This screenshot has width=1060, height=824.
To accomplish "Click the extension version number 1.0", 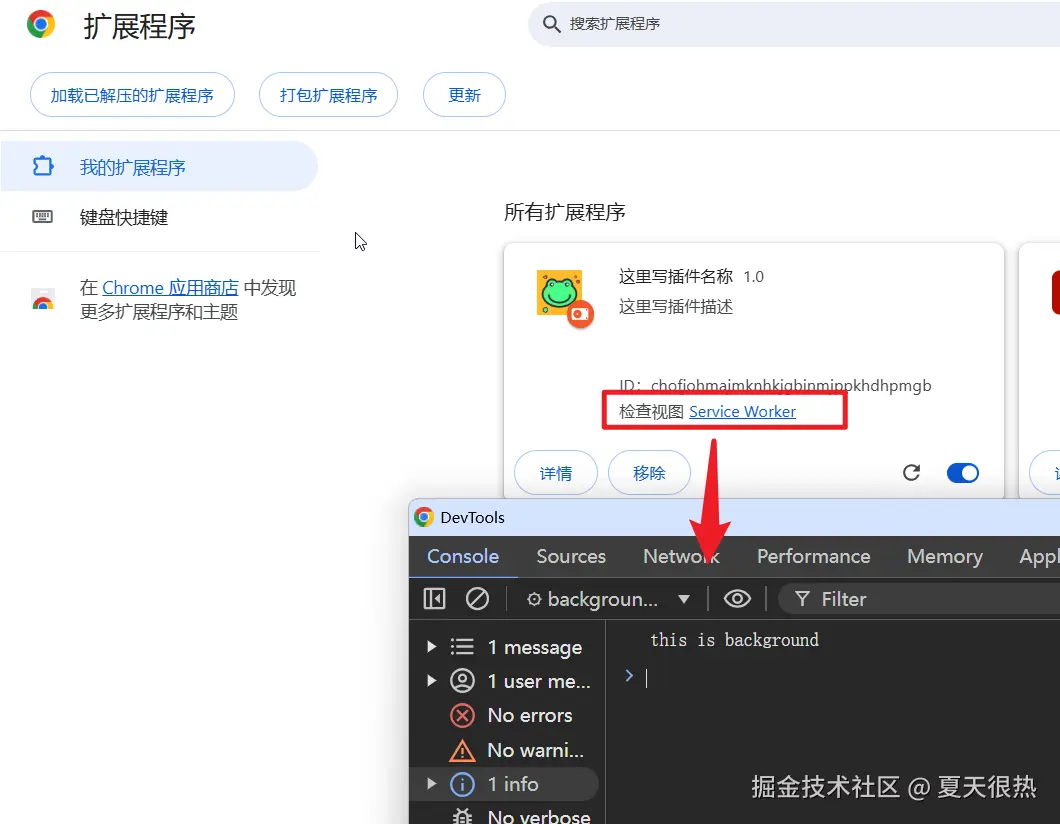I will 754,276.
